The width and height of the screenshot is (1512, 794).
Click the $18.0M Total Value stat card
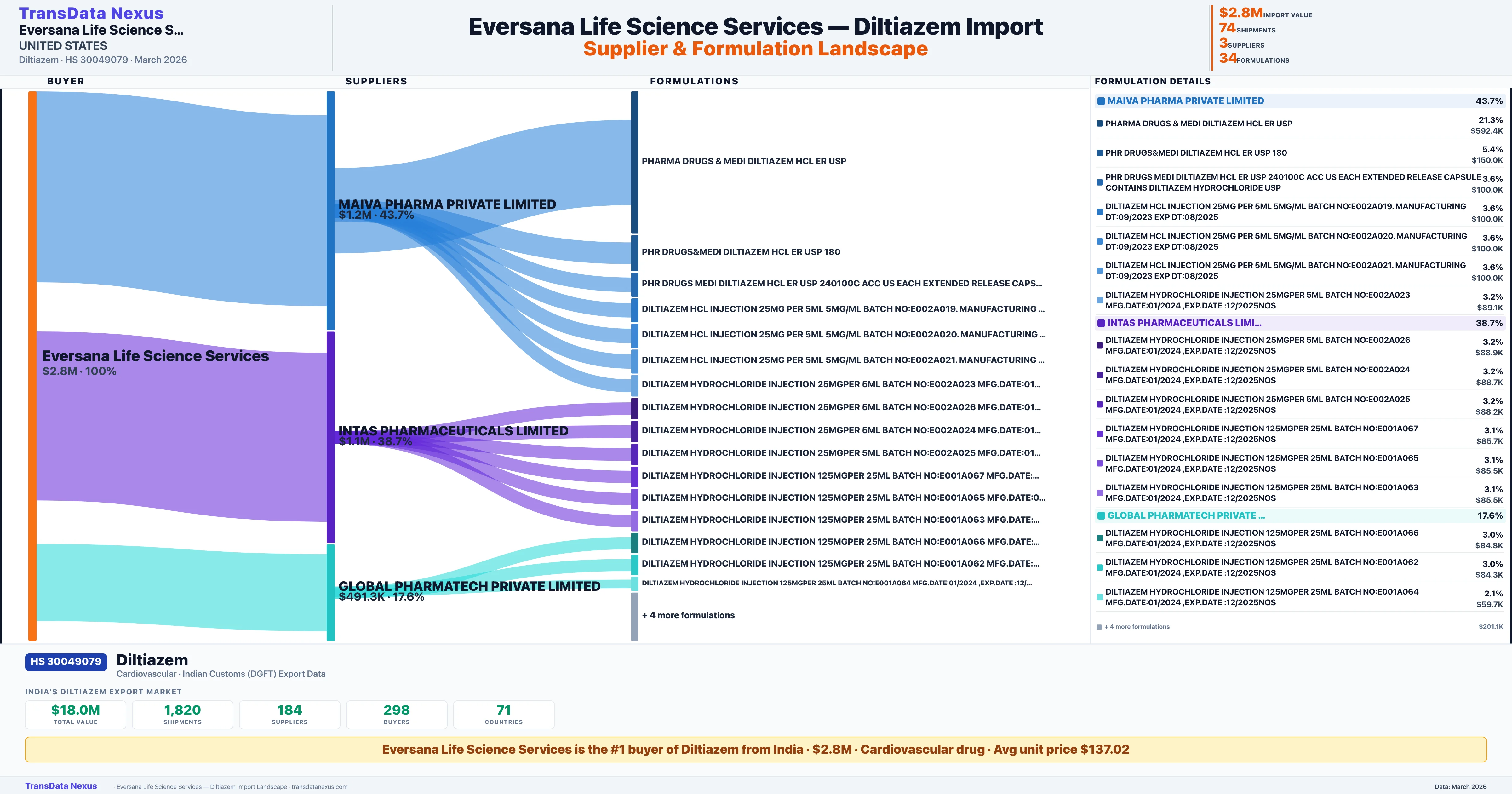coord(76,714)
